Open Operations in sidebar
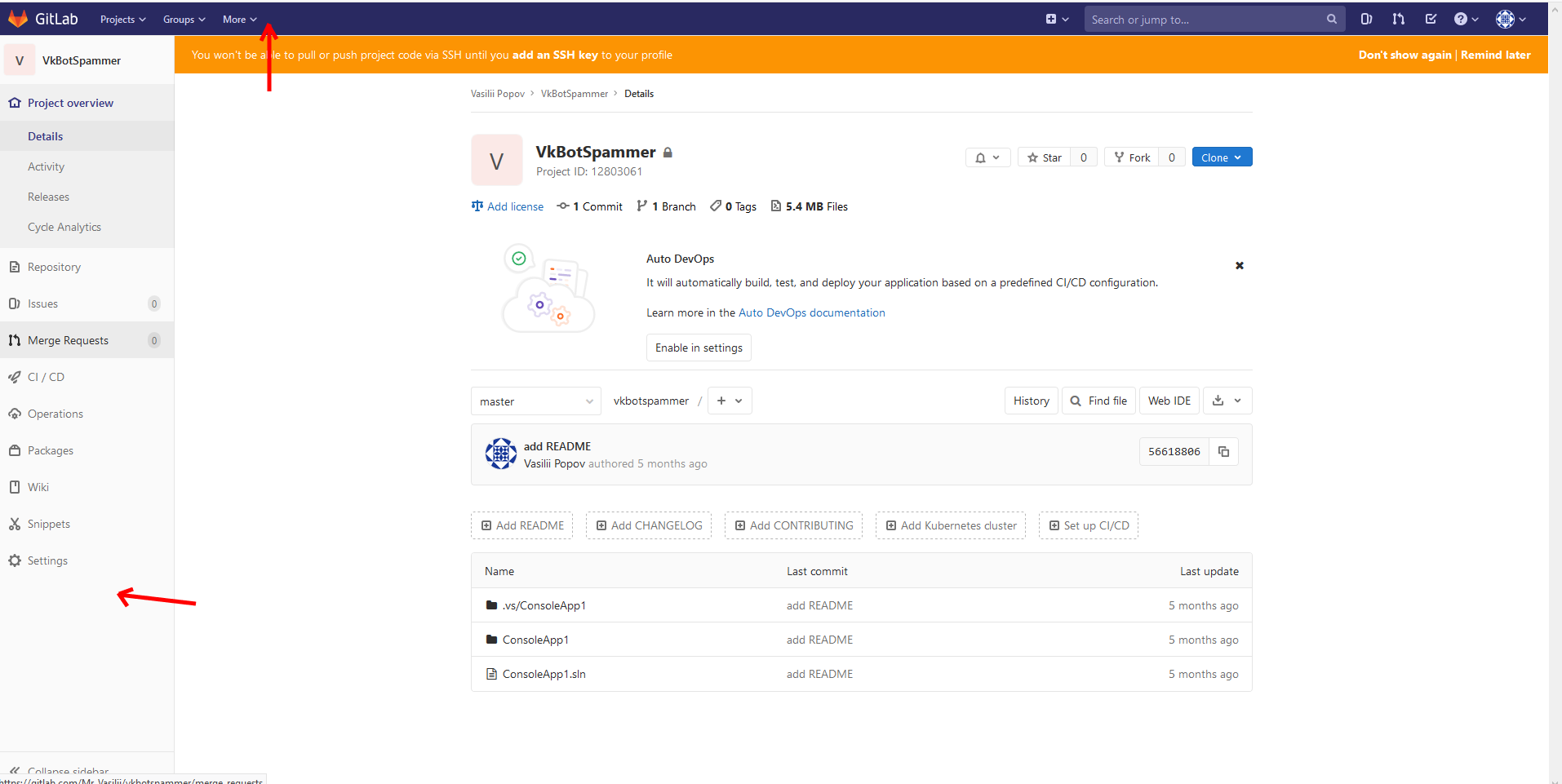The width and height of the screenshot is (1562, 784). click(87, 414)
